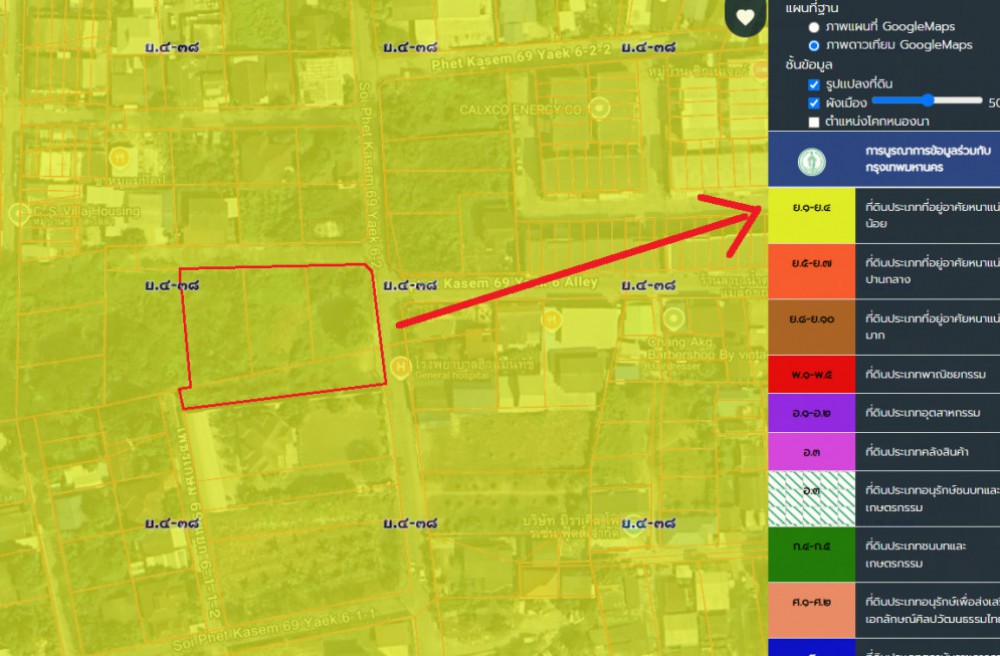Uncheck the รูปแปลงที่ดิน layer checkbox
Viewport: 1000px width, 656px height.
(x=814, y=85)
